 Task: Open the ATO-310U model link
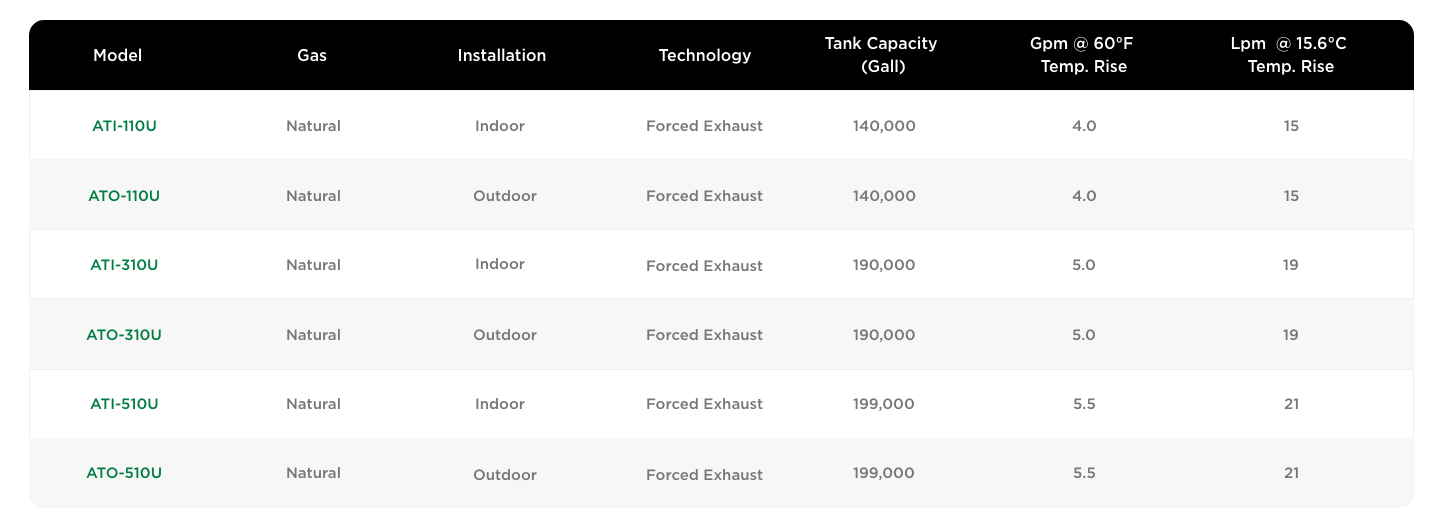point(124,335)
